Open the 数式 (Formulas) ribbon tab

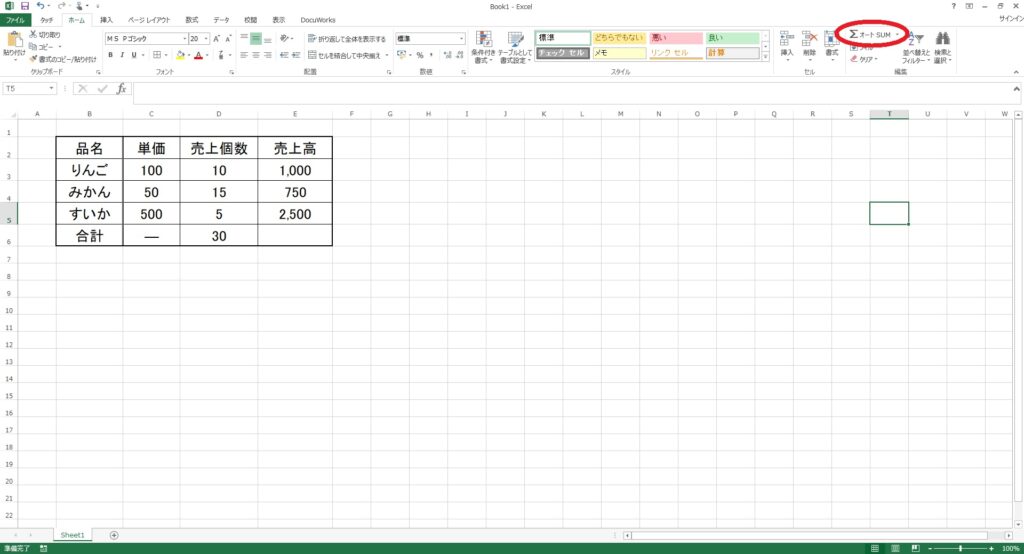(x=191, y=19)
